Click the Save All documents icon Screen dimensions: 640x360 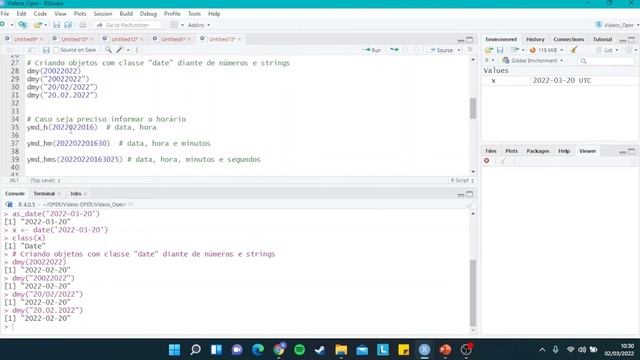tap(68, 25)
